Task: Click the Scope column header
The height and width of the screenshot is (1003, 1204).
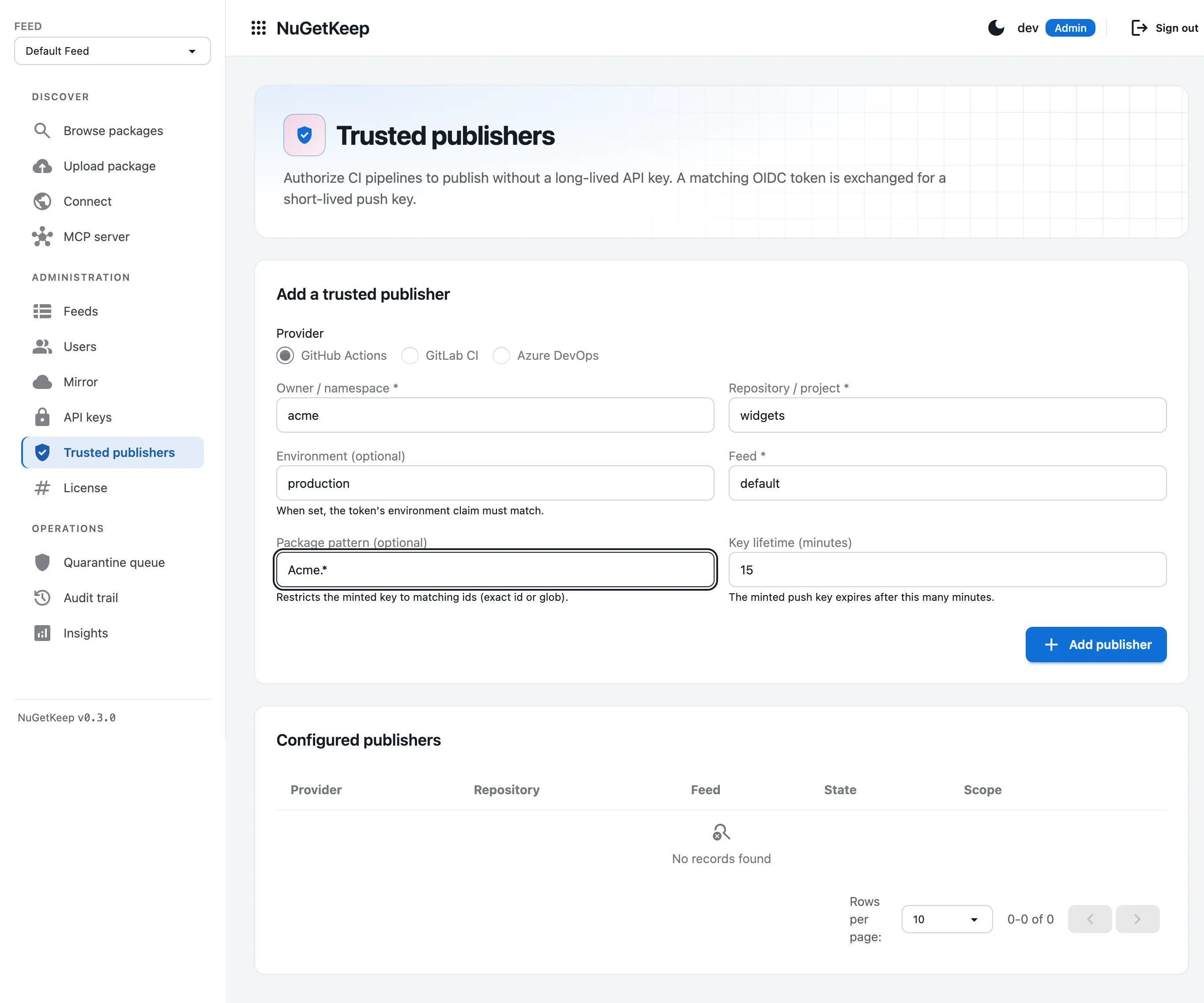Action: point(982,790)
